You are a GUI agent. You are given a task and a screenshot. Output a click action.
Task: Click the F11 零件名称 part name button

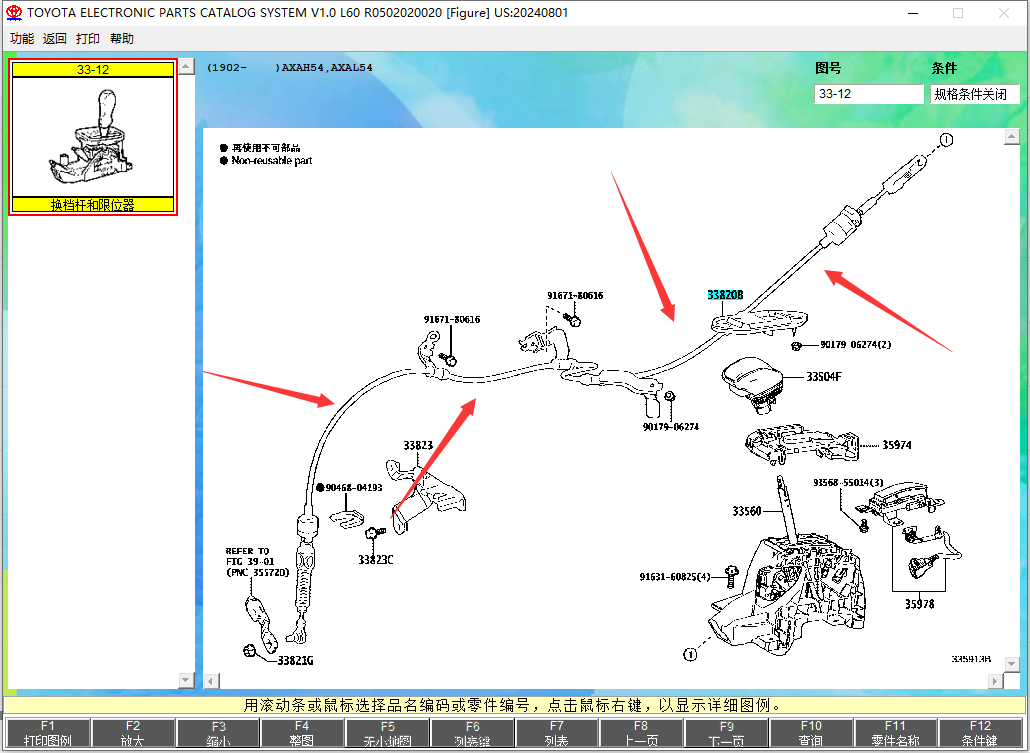point(895,733)
